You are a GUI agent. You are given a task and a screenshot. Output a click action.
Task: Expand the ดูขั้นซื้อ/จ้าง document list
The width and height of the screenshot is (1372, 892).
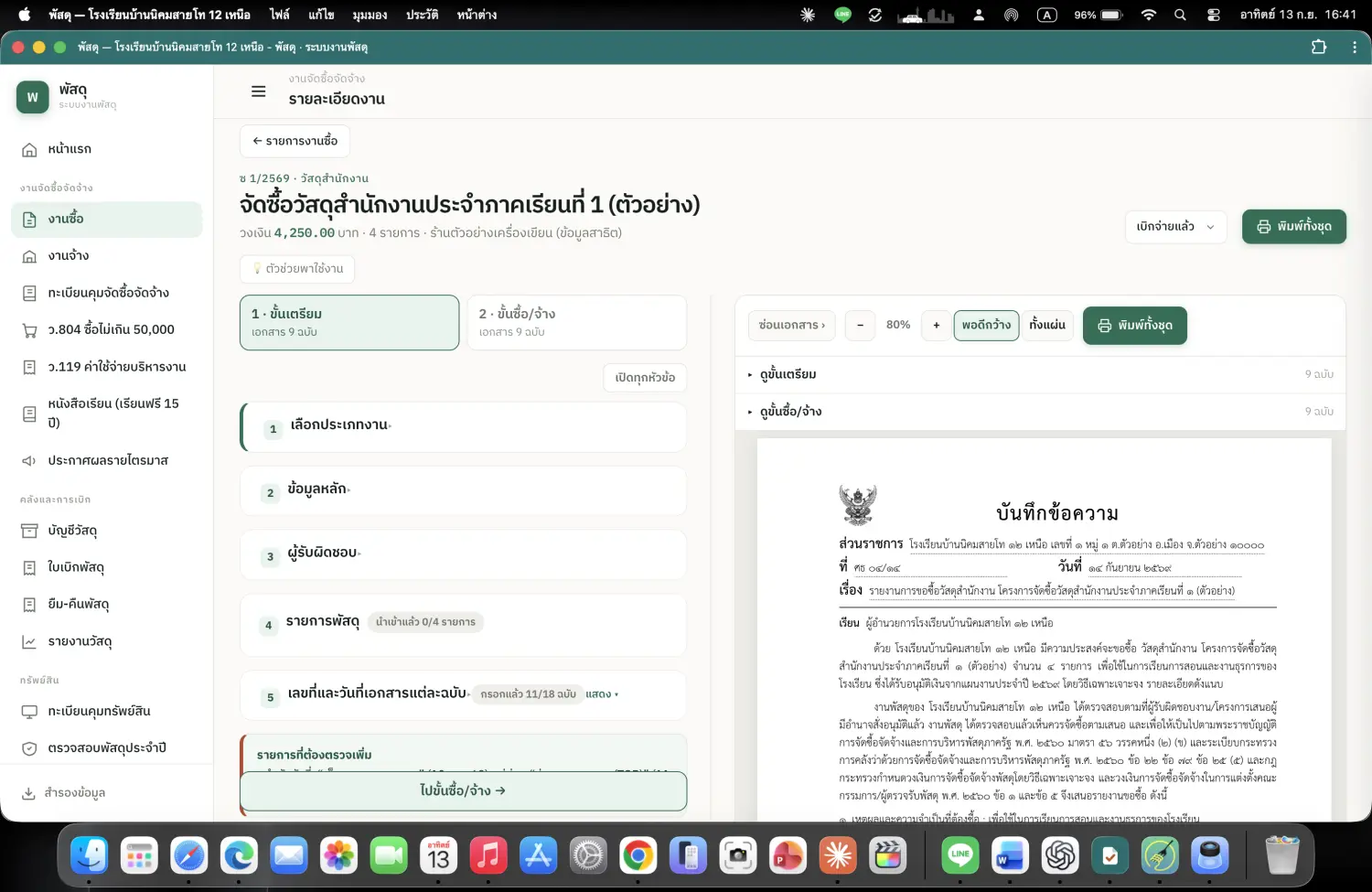(1040, 412)
